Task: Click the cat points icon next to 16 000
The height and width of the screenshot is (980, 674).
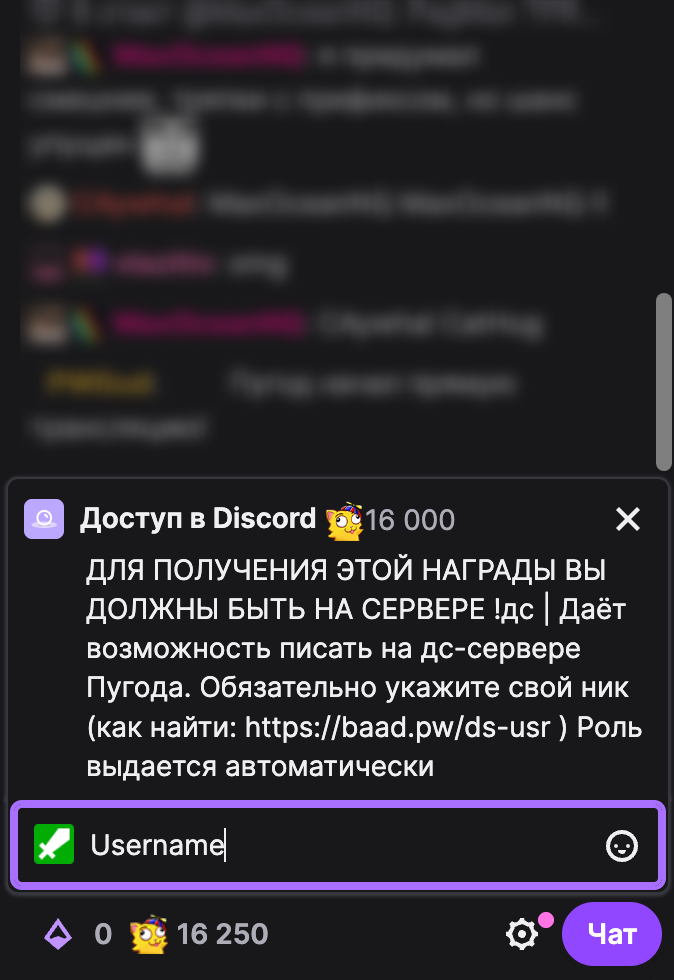Action: pos(344,520)
